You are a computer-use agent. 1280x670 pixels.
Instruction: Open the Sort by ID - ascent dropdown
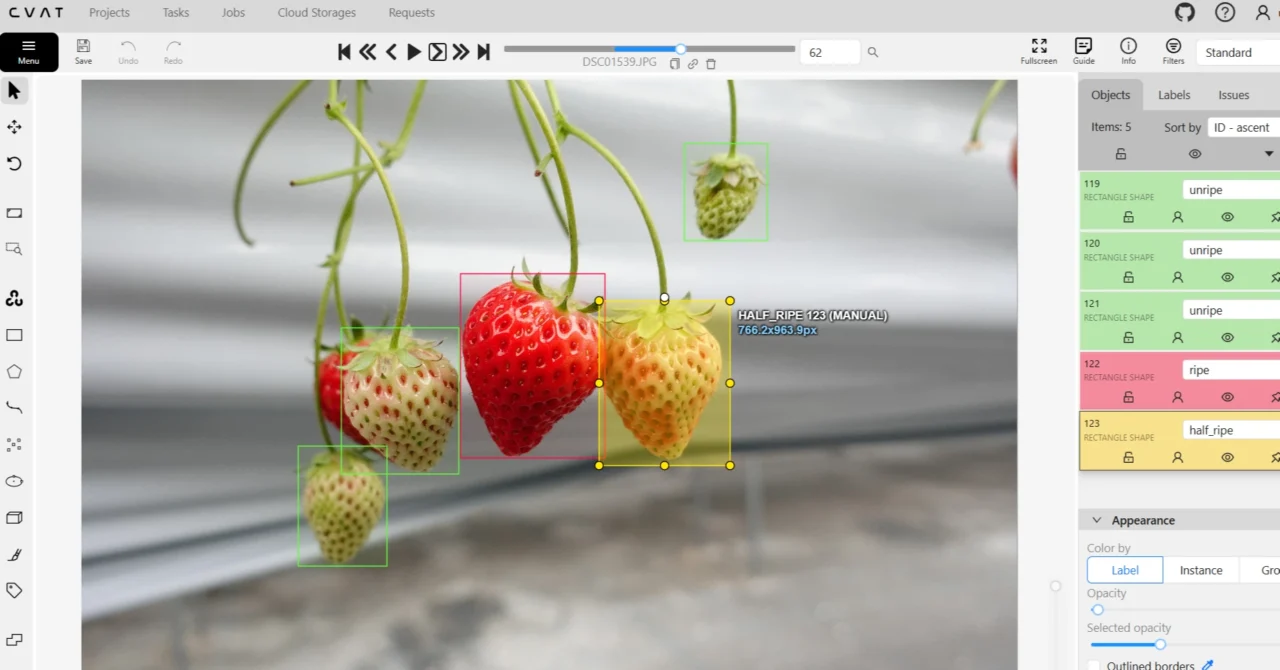click(x=1243, y=128)
